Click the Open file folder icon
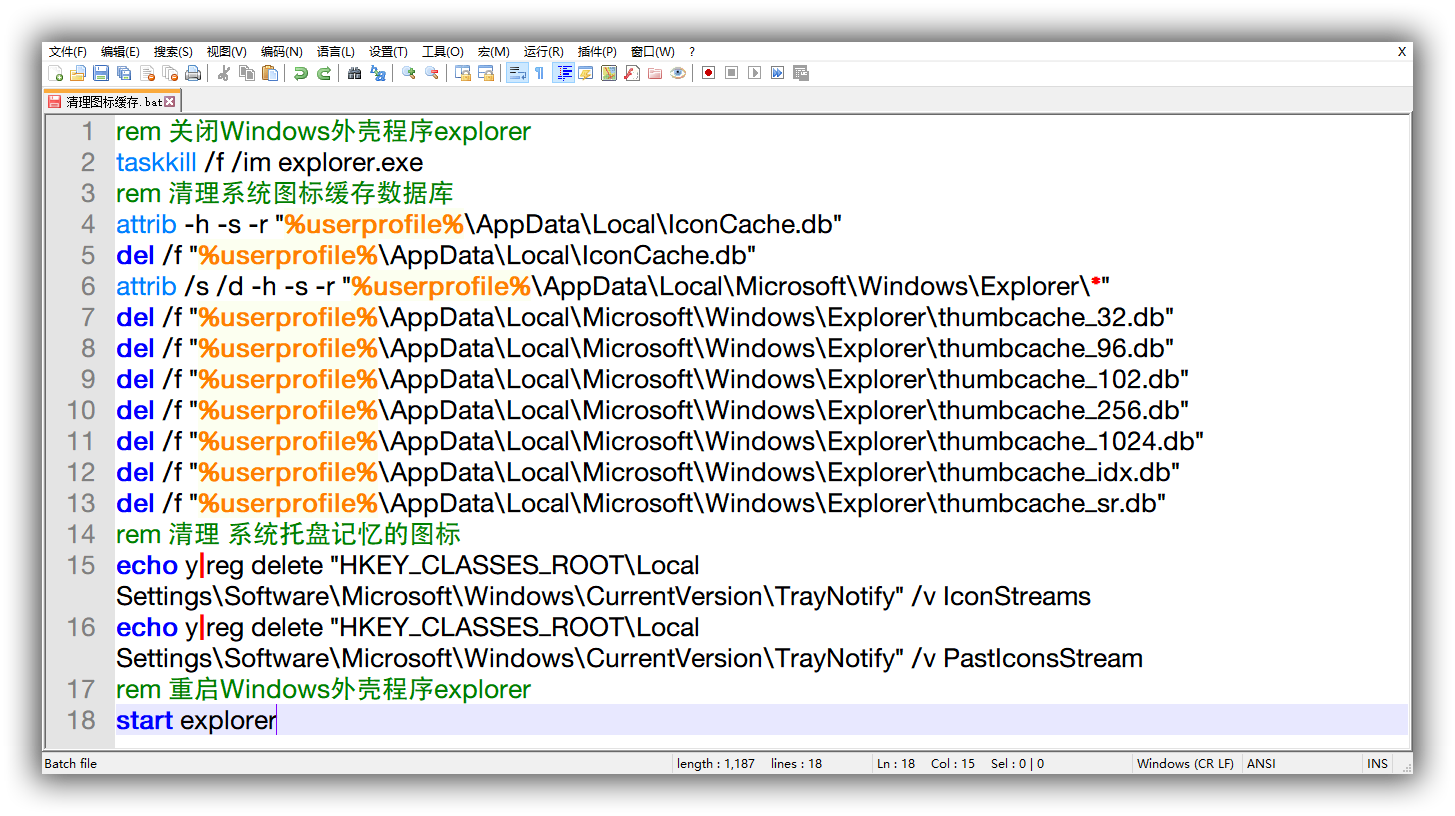1455x816 pixels. pyautogui.click(x=78, y=73)
